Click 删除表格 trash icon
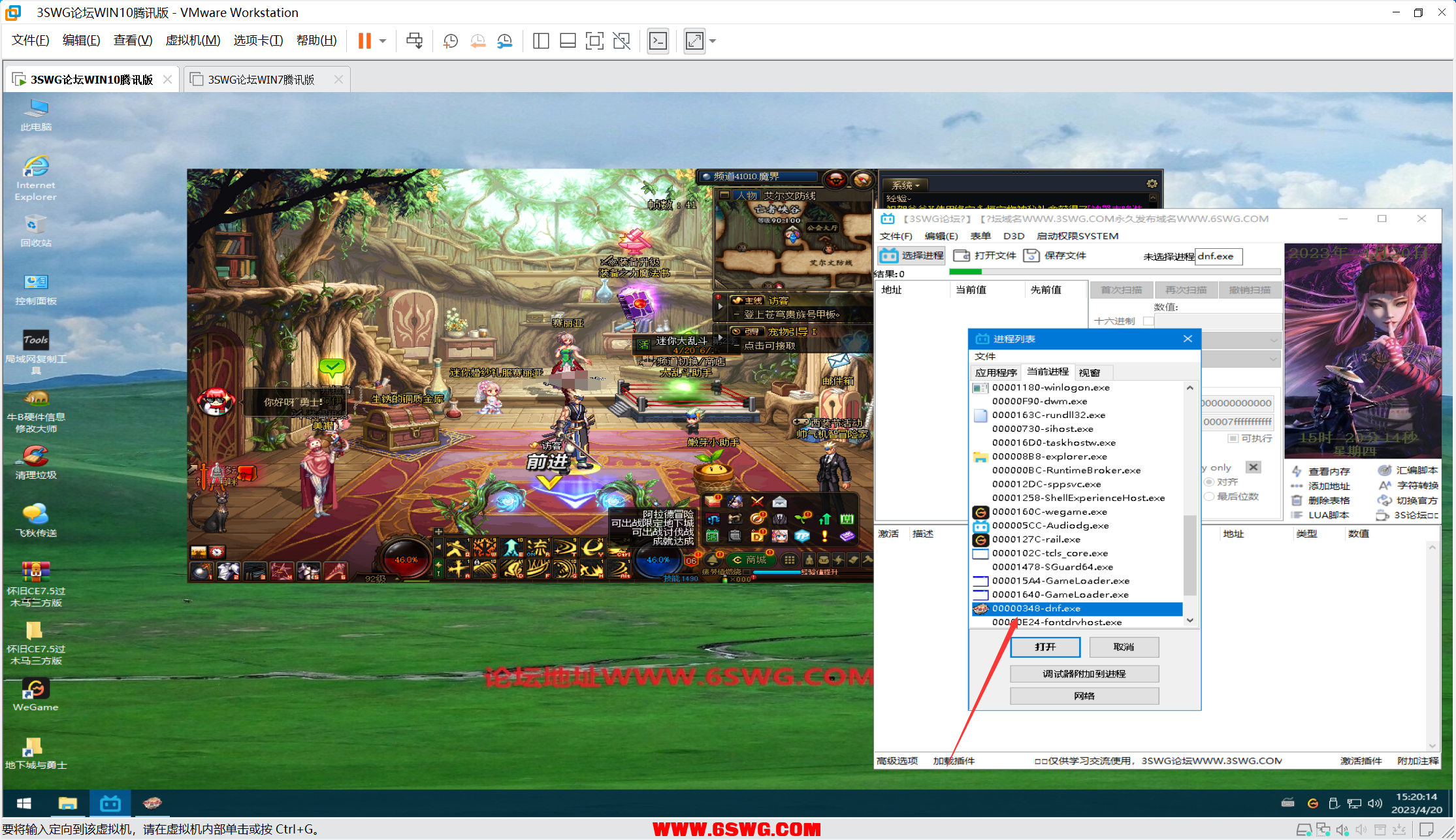 pos(1297,500)
